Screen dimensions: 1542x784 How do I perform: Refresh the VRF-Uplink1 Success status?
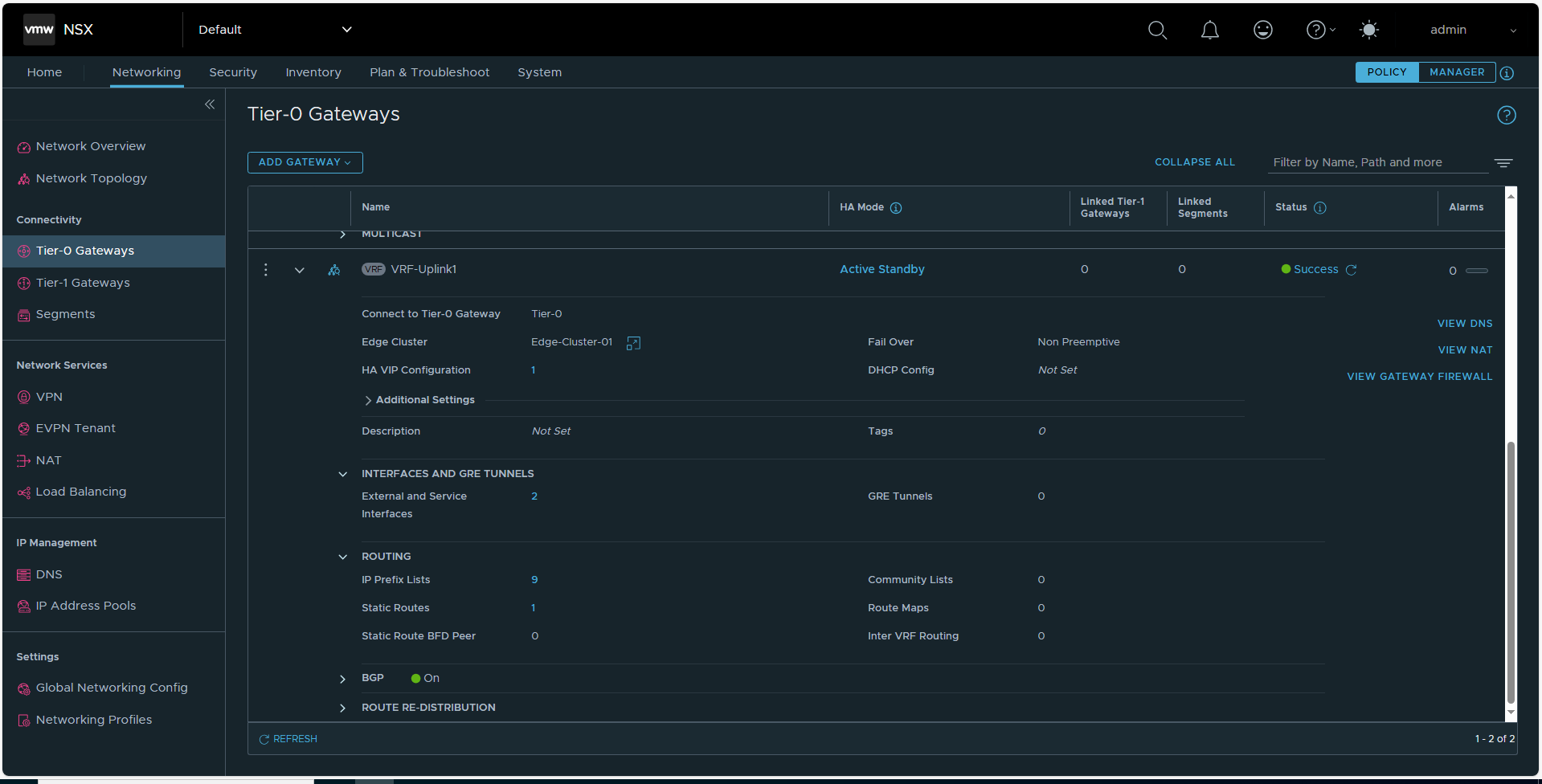(1352, 270)
